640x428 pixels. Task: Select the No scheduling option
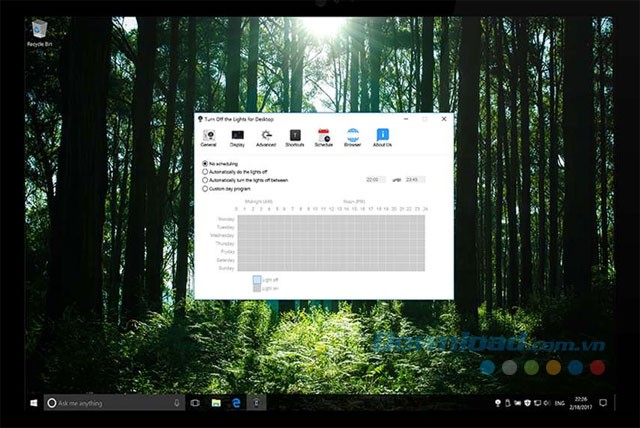pos(205,163)
